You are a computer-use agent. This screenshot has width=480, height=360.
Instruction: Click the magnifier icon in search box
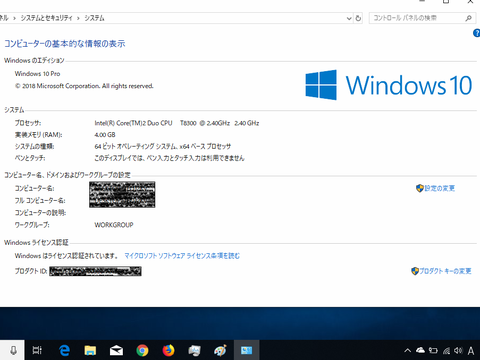pos(468,18)
